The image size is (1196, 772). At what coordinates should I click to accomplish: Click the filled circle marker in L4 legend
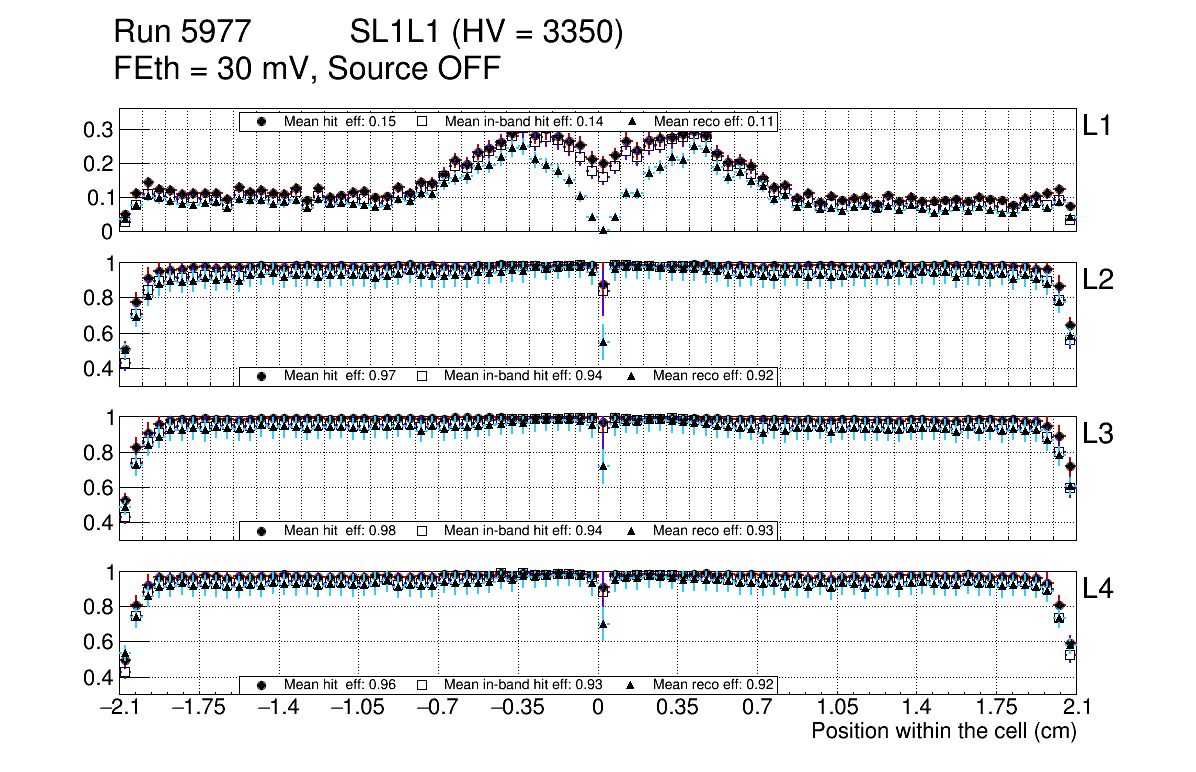click(x=262, y=686)
